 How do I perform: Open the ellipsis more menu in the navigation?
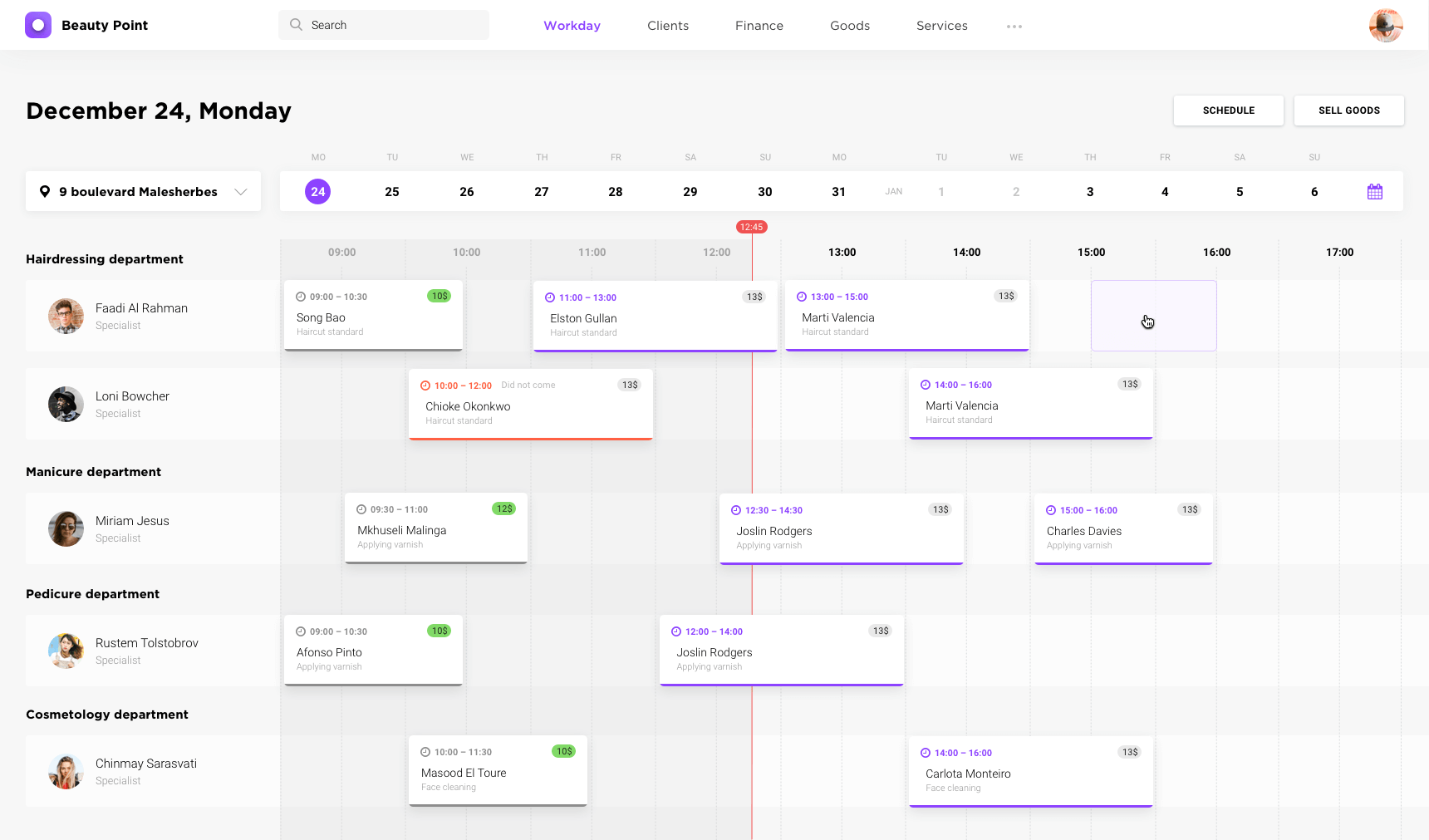click(x=1014, y=26)
